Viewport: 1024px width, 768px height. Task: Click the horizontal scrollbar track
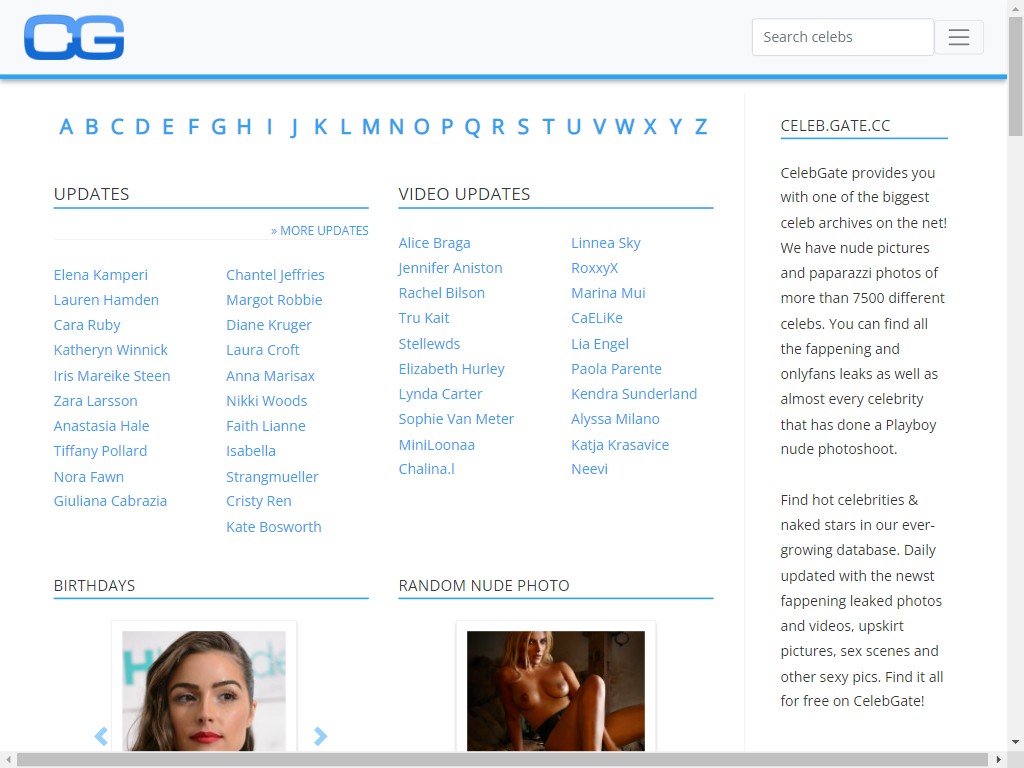[500, 760]
